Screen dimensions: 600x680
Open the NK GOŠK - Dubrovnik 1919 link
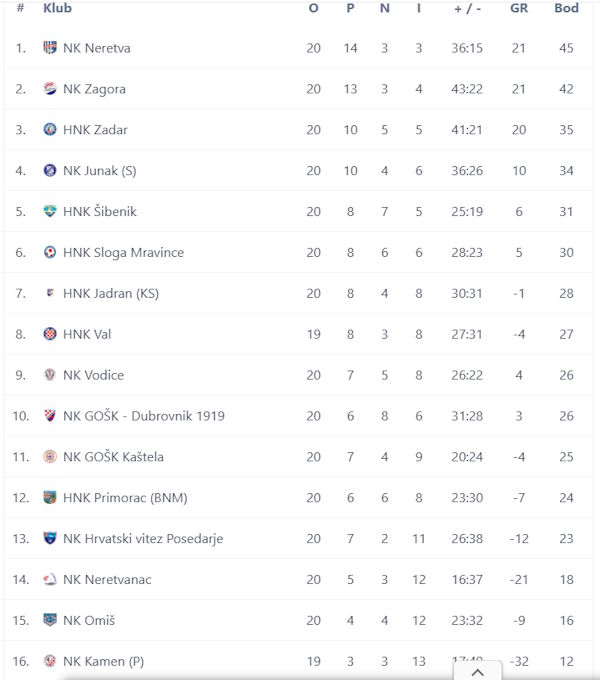tap(144, 416)
